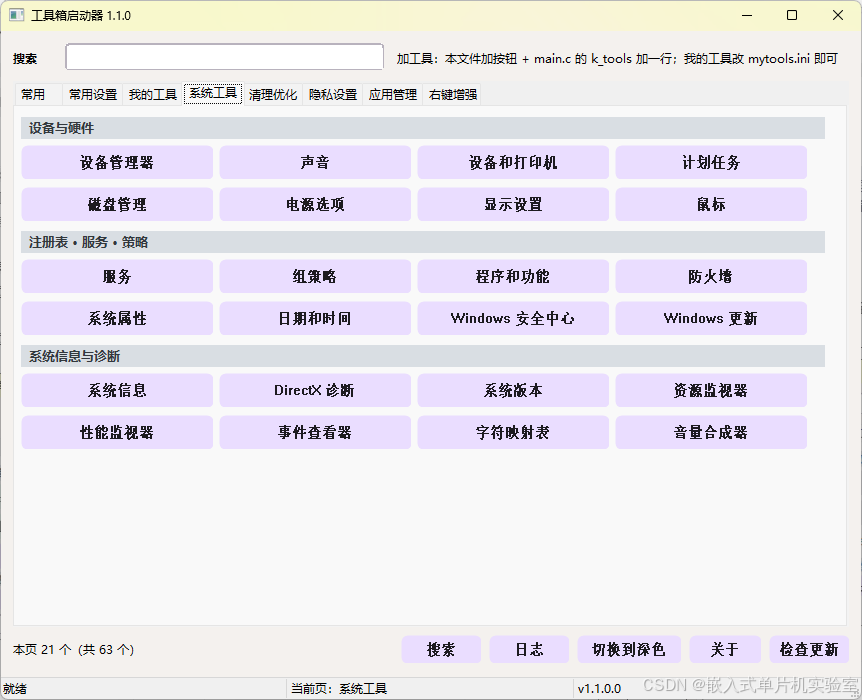This screenshot has width=862, height=700.
Task: Click the 加工具 hint text
Action: [x=617, y=58]
